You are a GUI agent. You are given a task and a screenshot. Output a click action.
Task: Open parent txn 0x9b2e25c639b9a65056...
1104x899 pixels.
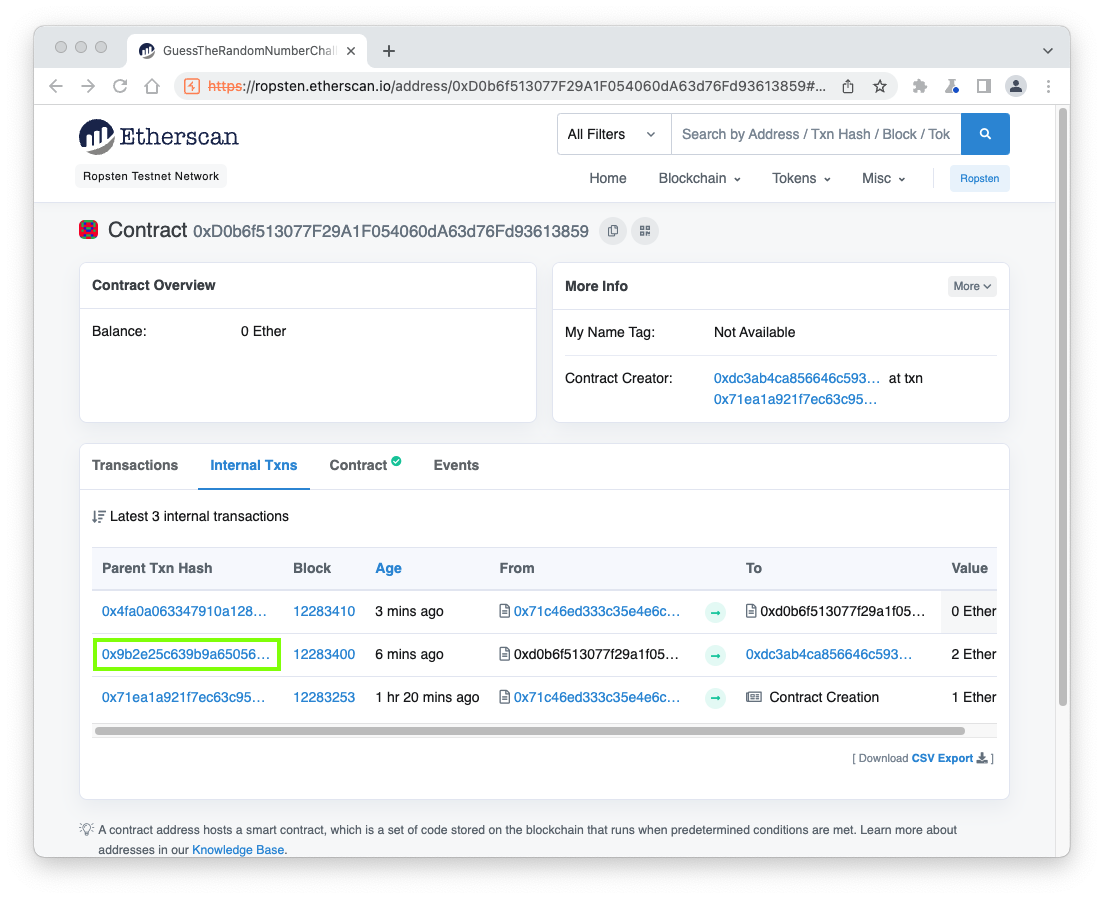point(186,654)
